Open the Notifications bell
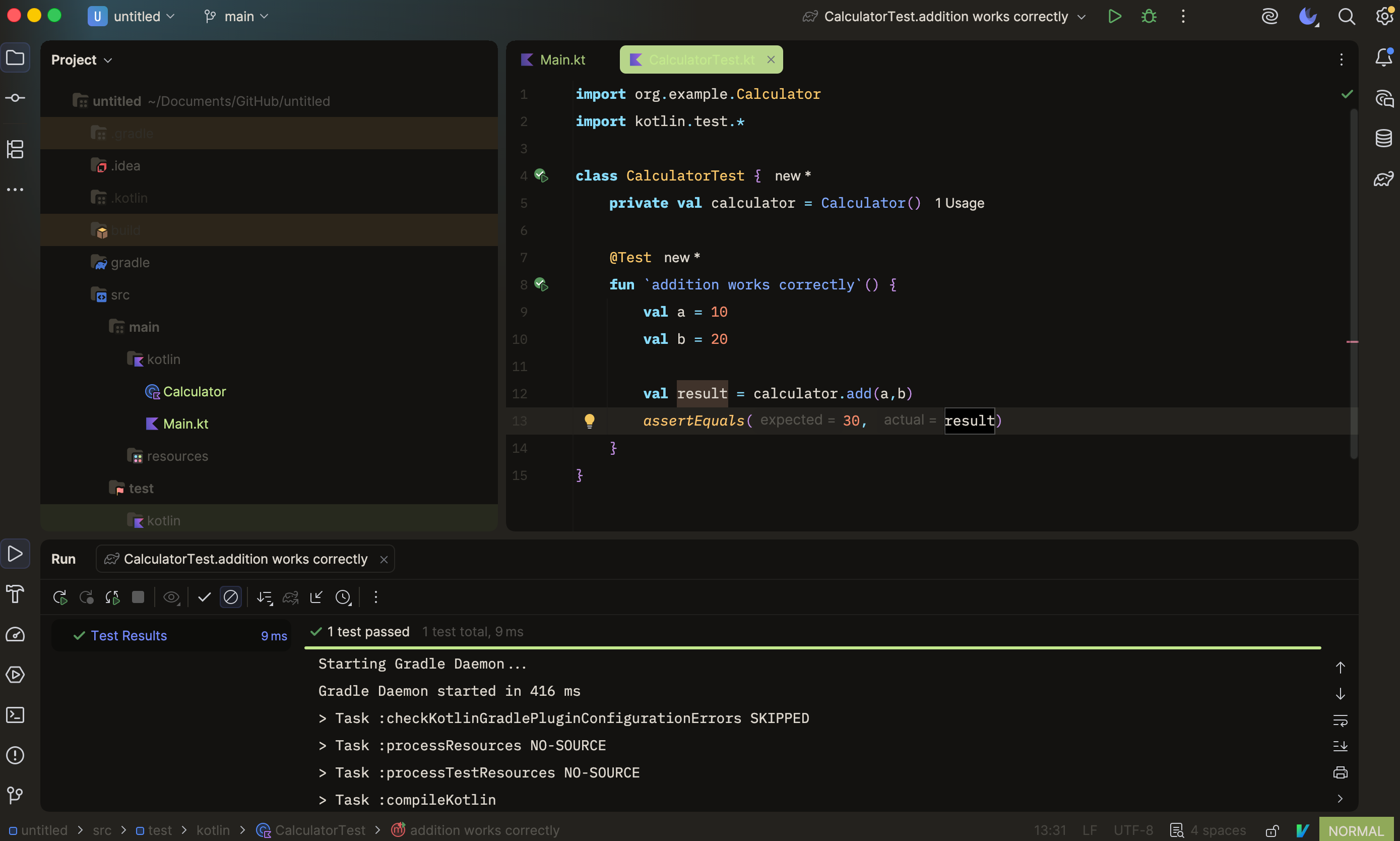The image size is (1400, 841). tap(1383, 58)
